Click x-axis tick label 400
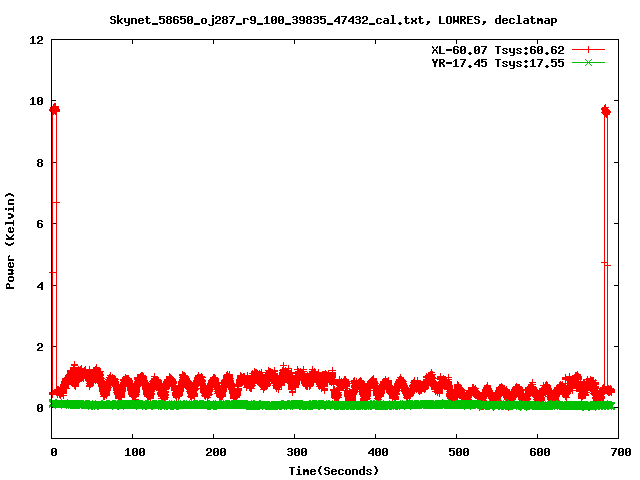The image size is (640, 480). [x=378, y=452]
